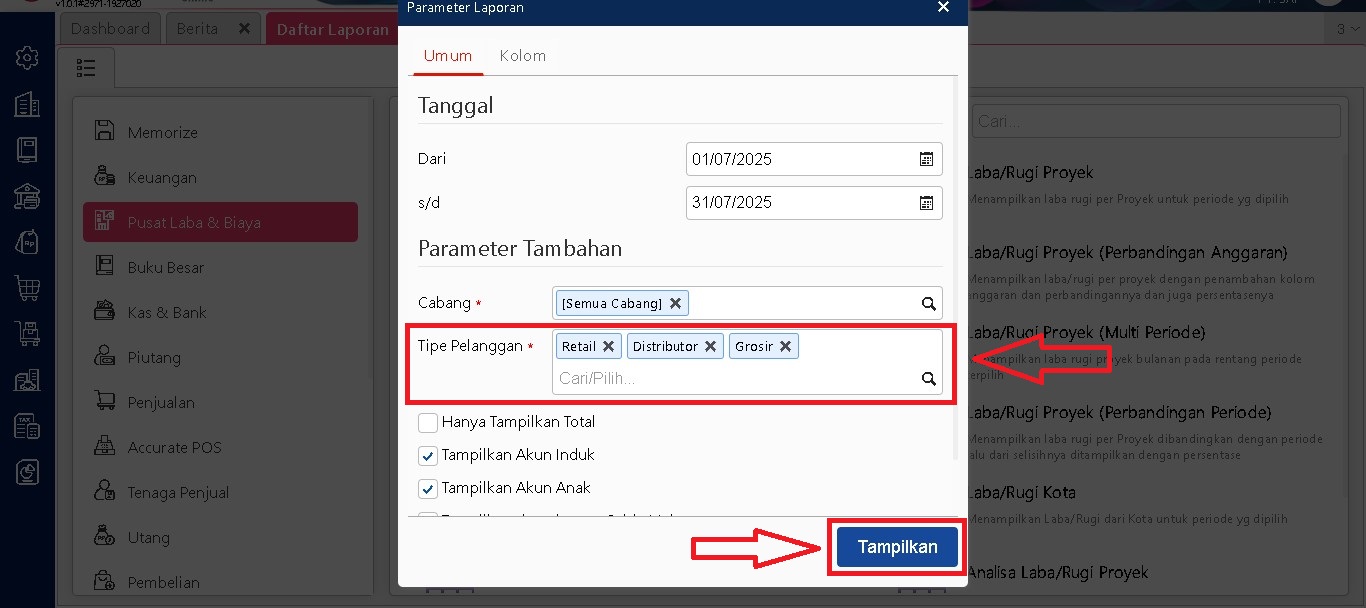This screenshot has height=608, width=1366.
Task: Expand the tab overflow dropdown at top right
Action: tap(1349, 28)
